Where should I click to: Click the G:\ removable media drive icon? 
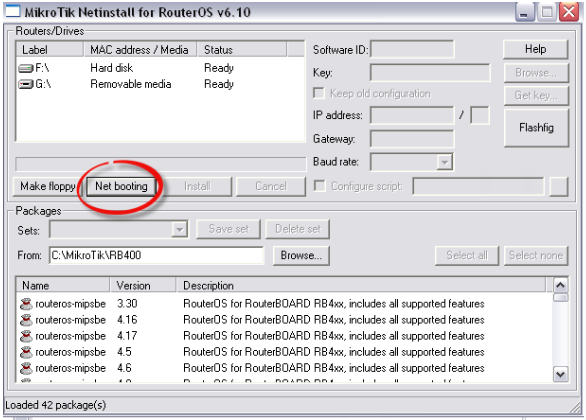(25, 84)
